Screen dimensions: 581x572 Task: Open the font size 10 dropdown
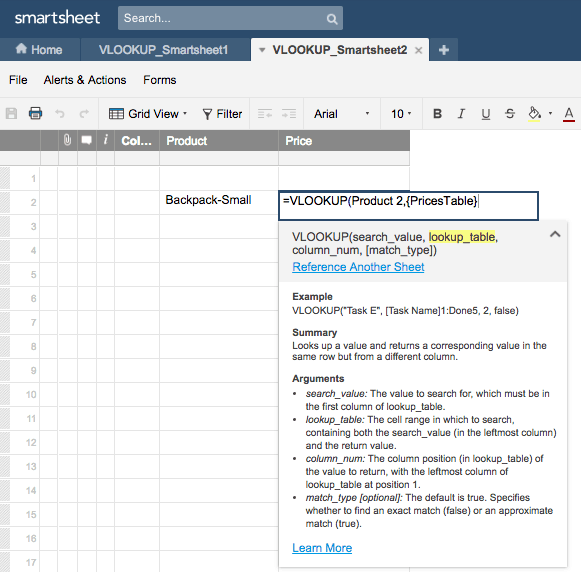(401, 114)
